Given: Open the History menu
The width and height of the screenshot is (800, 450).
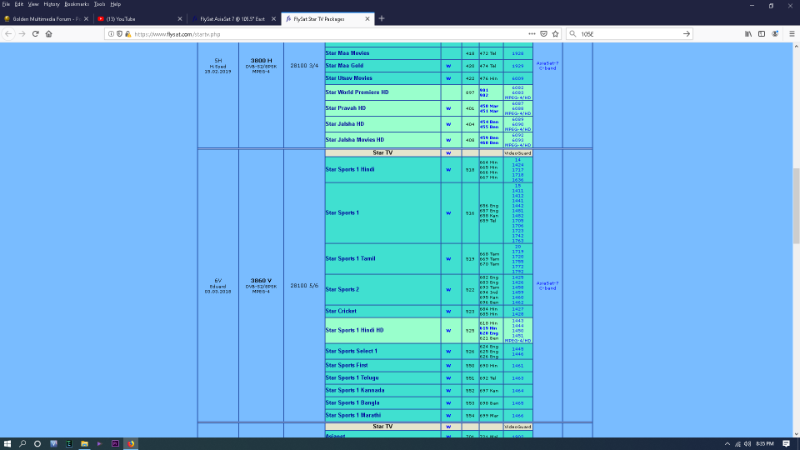Looking at the screenshot, I should [x=52, y=4].
